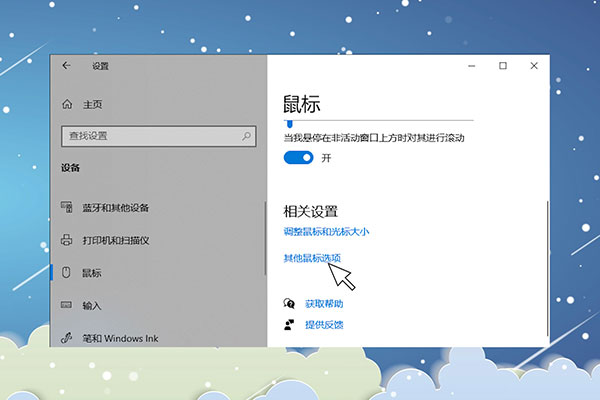Open 笔和 Windows Ink settings

tap(120, 338)
